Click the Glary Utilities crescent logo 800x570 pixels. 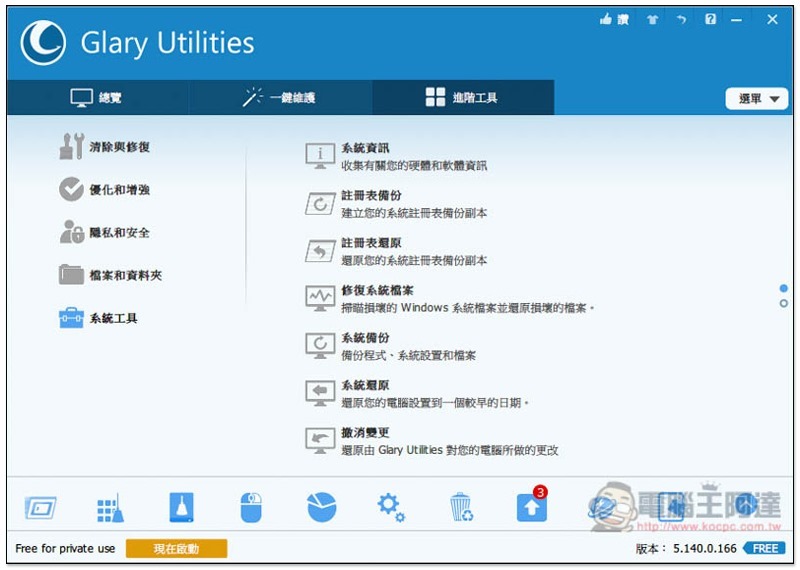click(43, 42)
